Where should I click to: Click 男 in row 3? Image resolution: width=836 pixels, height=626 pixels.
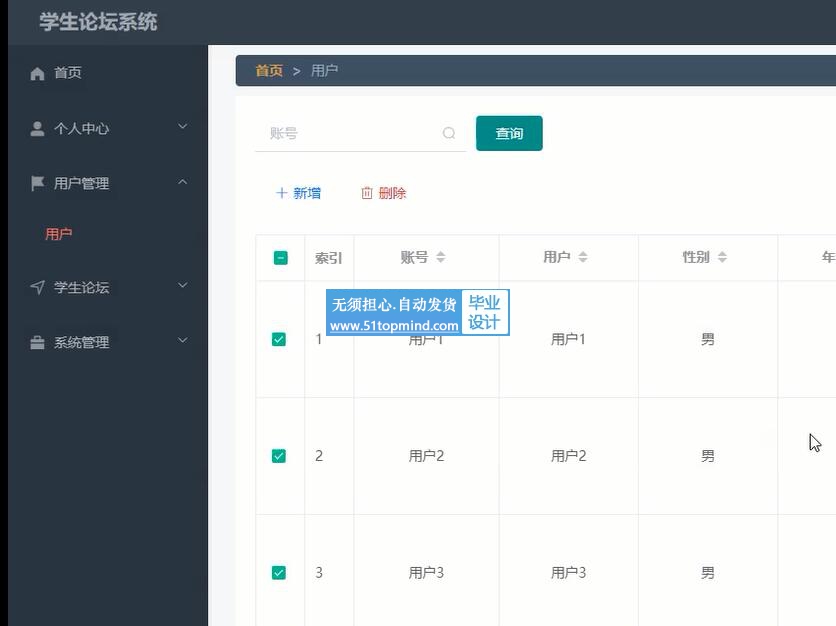coord(708,573)
